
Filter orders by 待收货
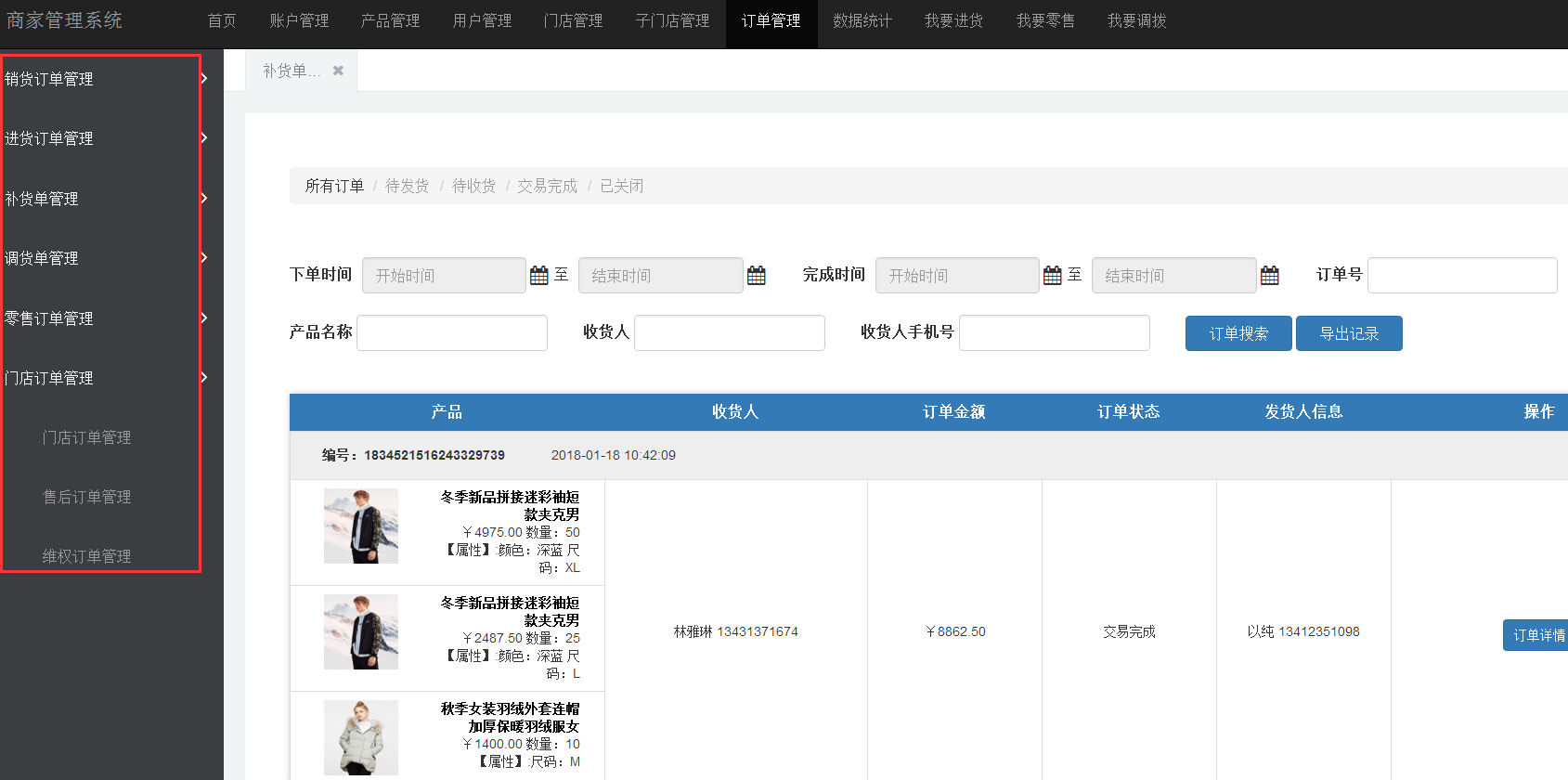click(473, 186)
